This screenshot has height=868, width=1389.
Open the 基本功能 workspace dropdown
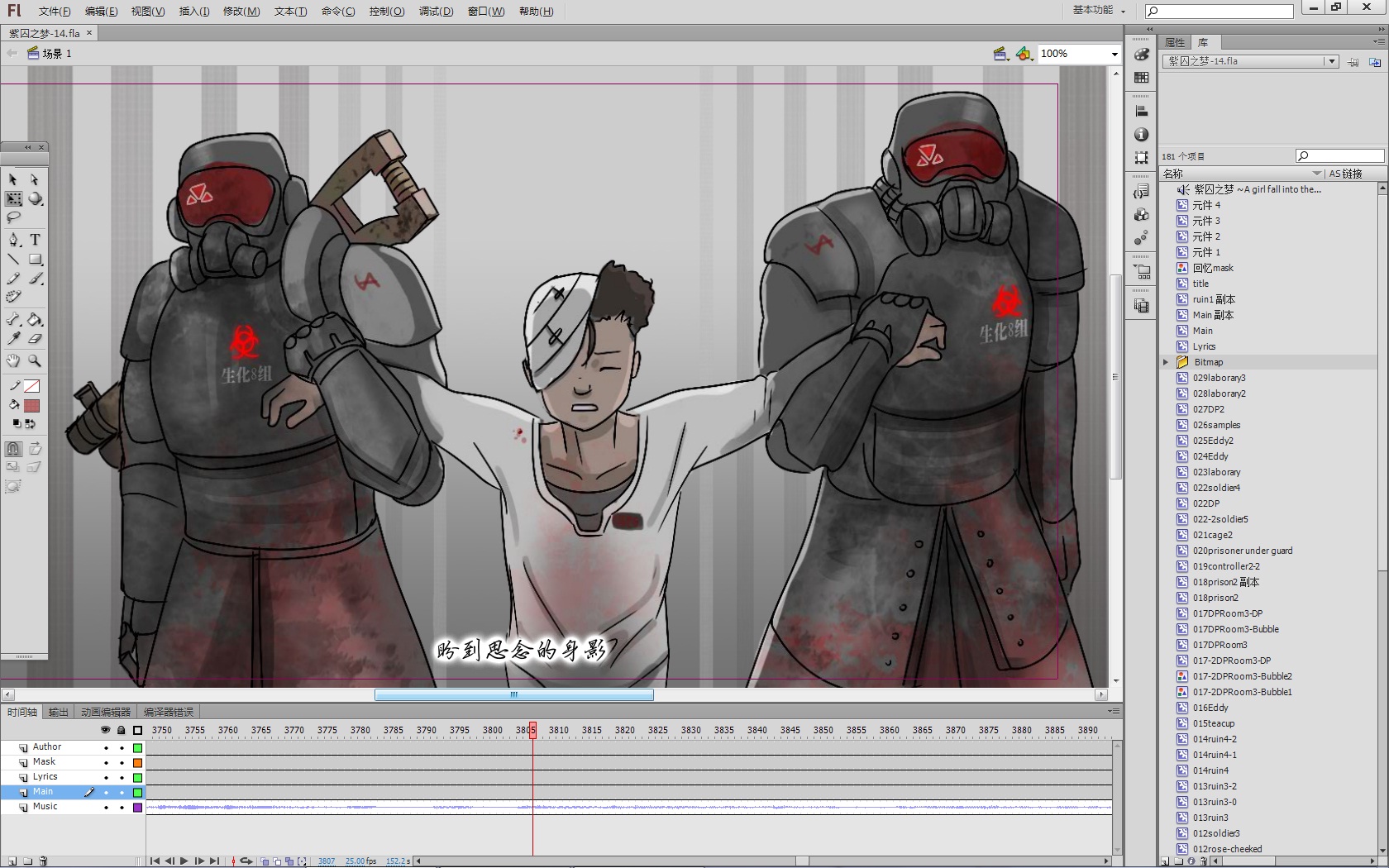[x=1099, y=11]
